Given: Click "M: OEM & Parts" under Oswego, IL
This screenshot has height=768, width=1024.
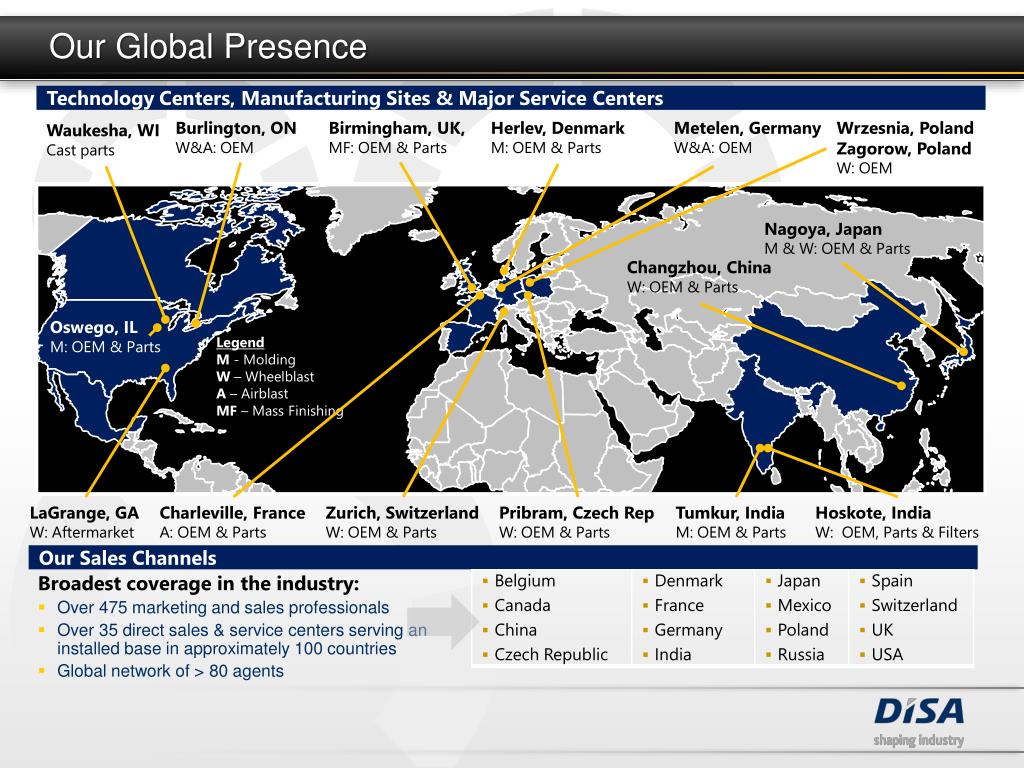Looking at the screenshot, I should coord(105,347).
